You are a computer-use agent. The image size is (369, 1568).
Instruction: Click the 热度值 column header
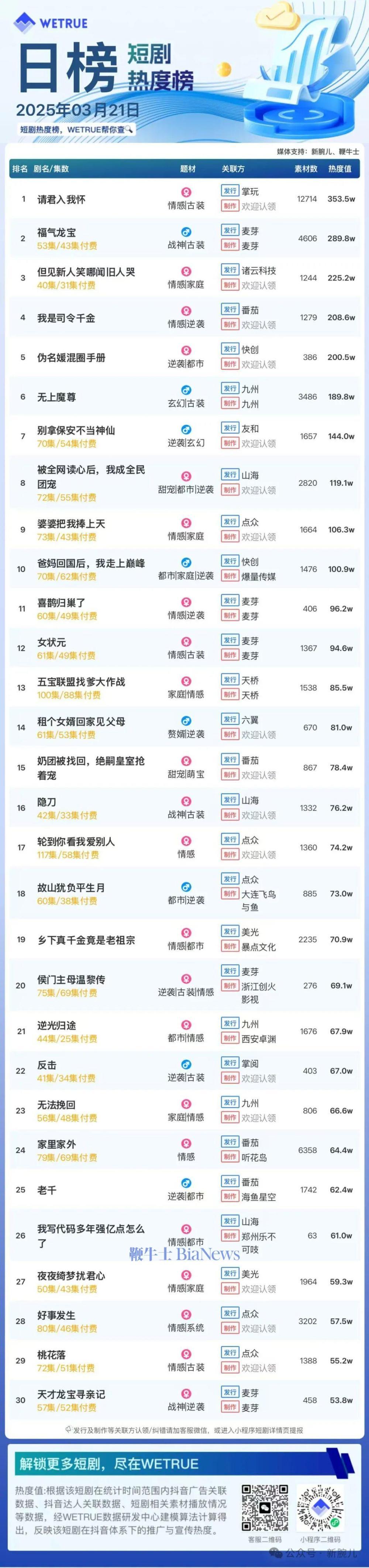tap(340, 168)
